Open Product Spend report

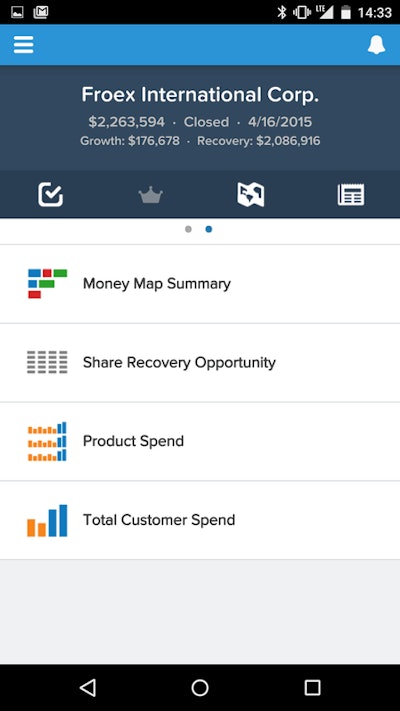pyautogui.click(x=200, y=441)
